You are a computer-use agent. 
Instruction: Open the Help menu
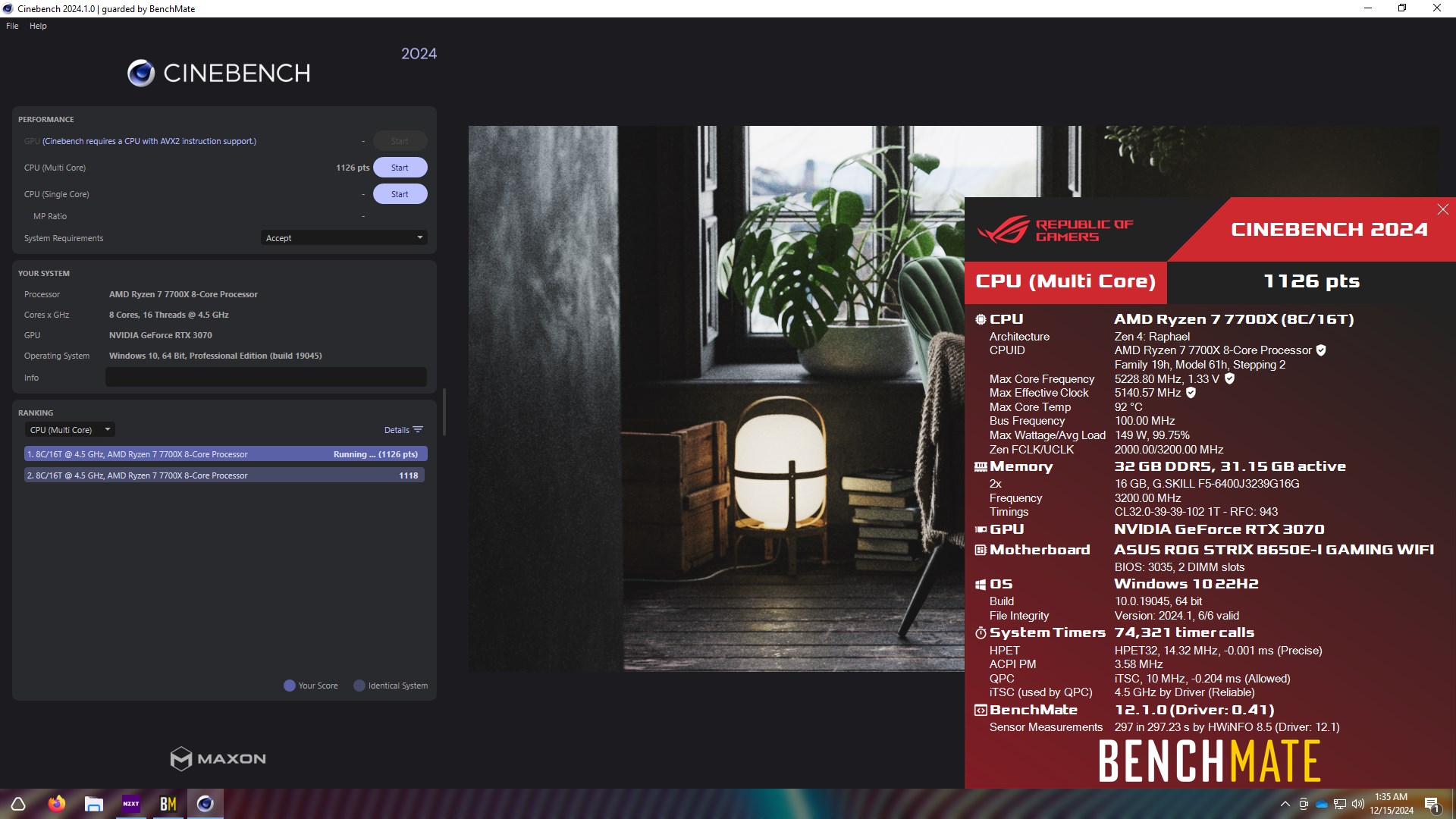coord(38,26)
